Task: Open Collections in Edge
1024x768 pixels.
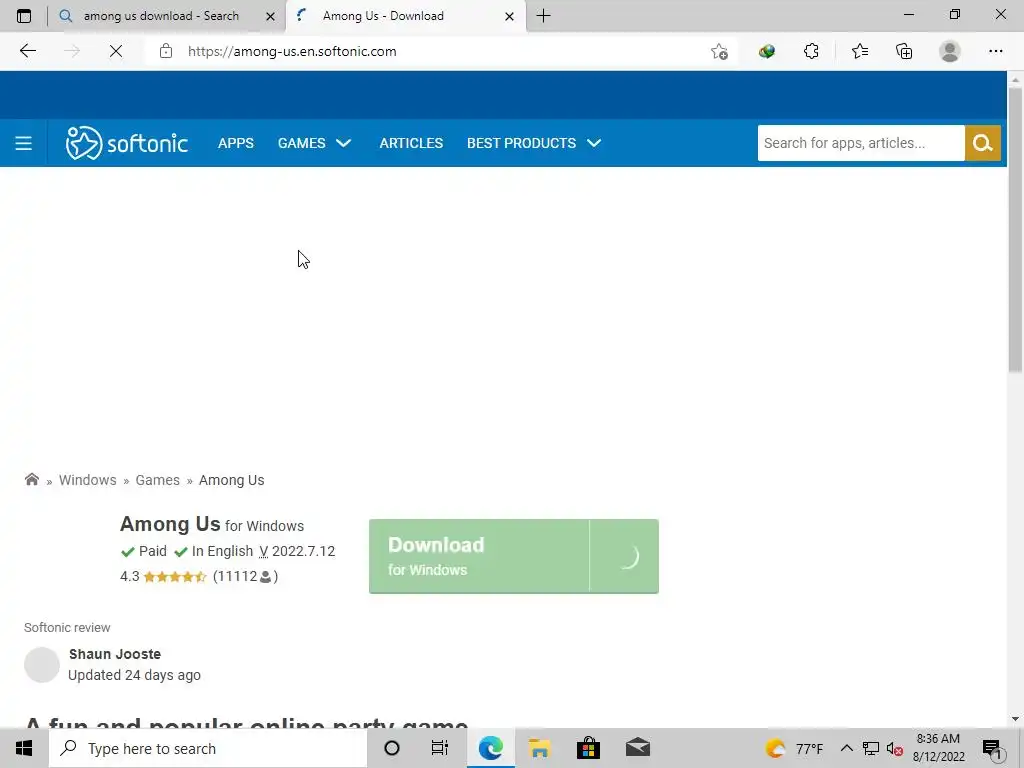Action: (904, 51)
